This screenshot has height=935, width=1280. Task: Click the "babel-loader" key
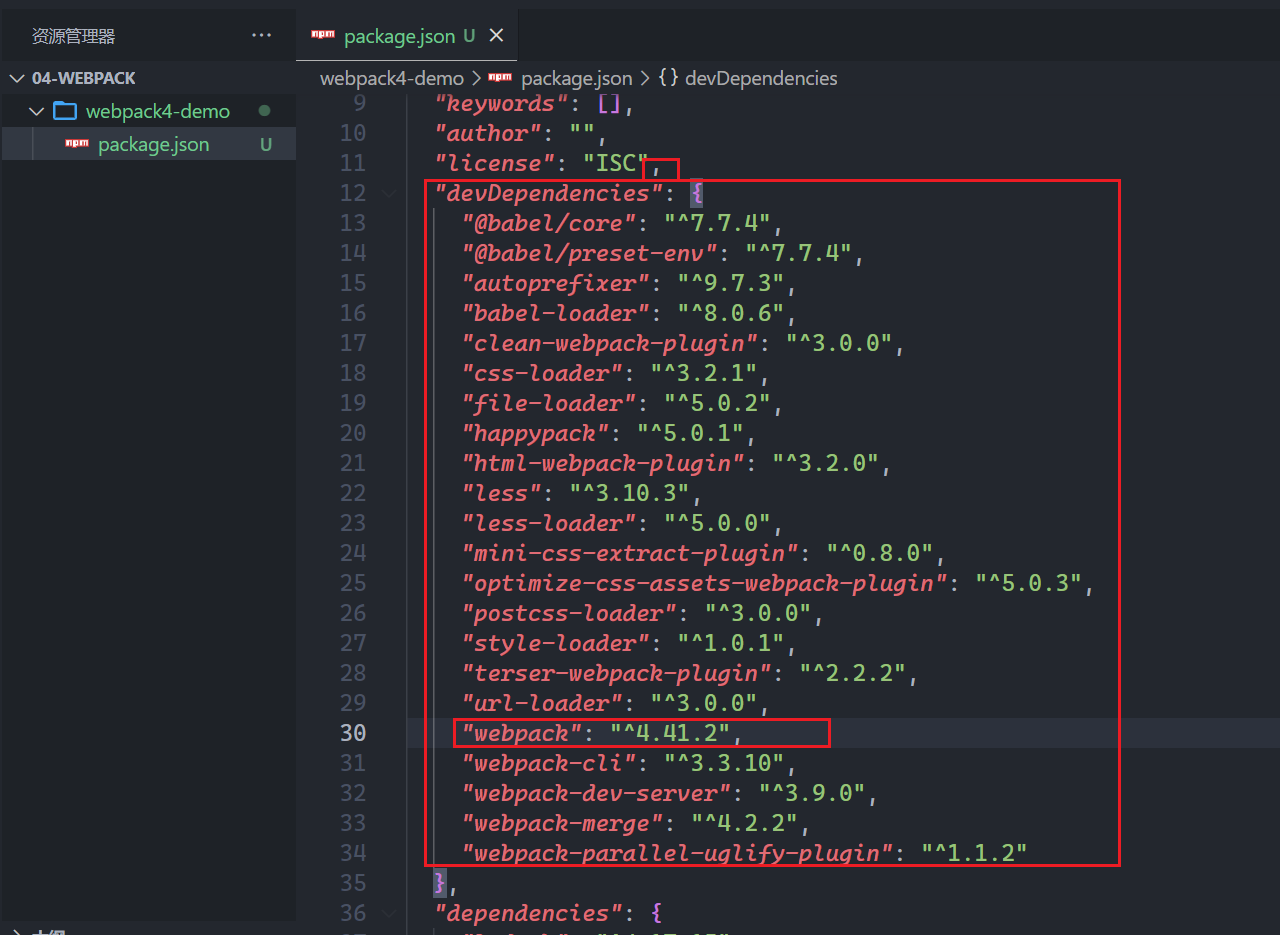click(556, 313)
